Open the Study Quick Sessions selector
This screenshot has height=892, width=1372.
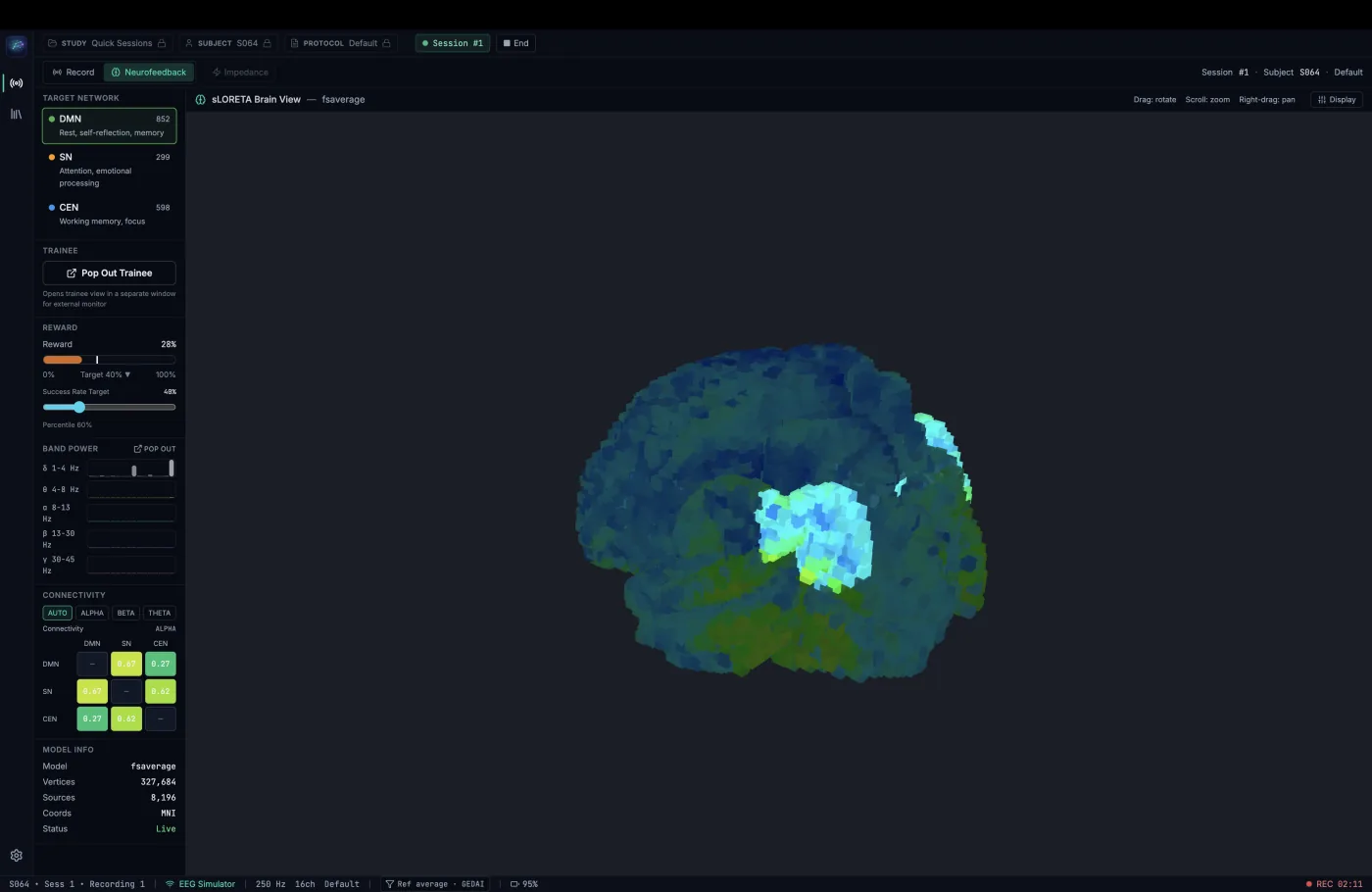pos(108,43)
